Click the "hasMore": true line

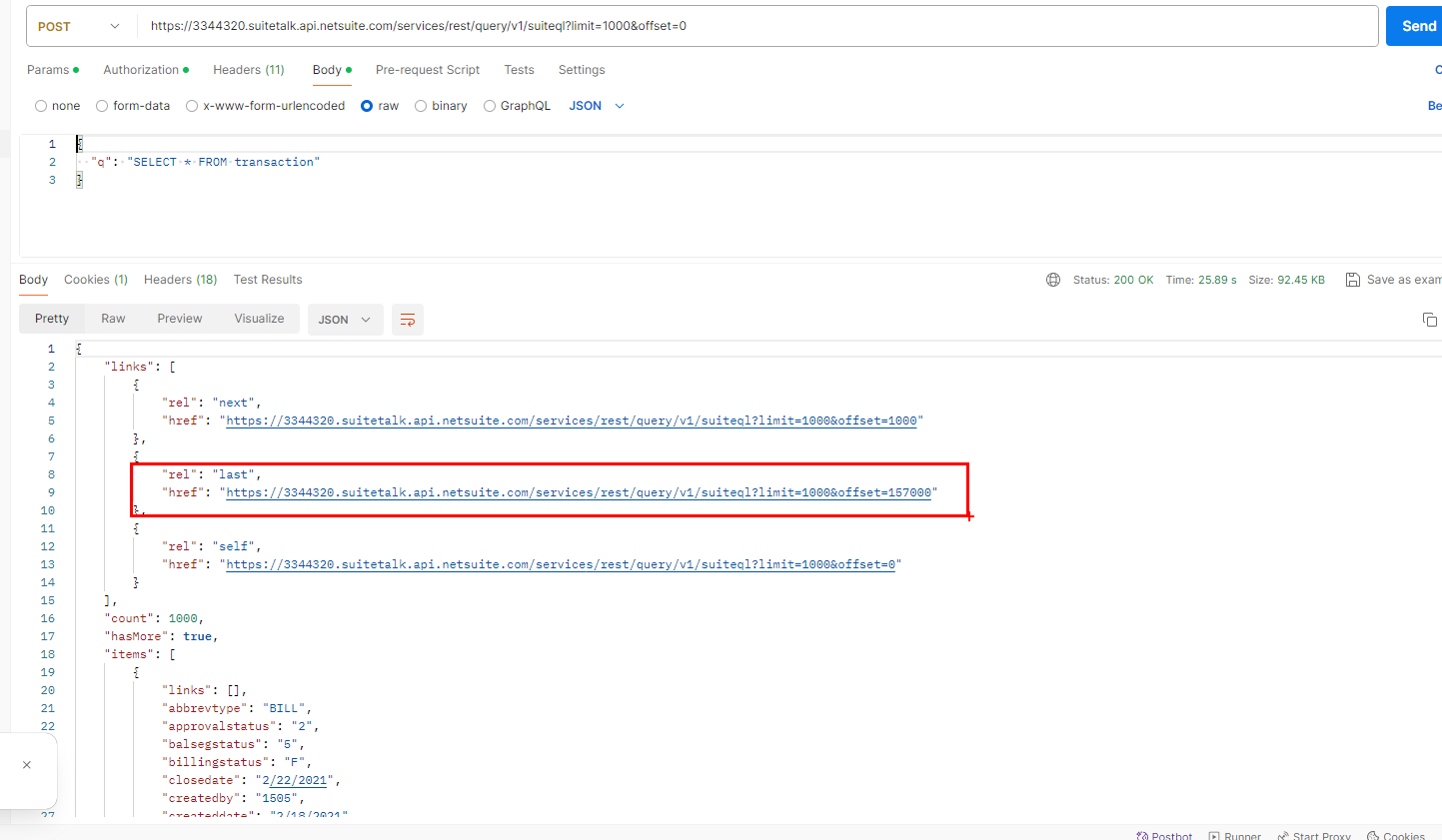pyautogui.click(x=161, y=636)
